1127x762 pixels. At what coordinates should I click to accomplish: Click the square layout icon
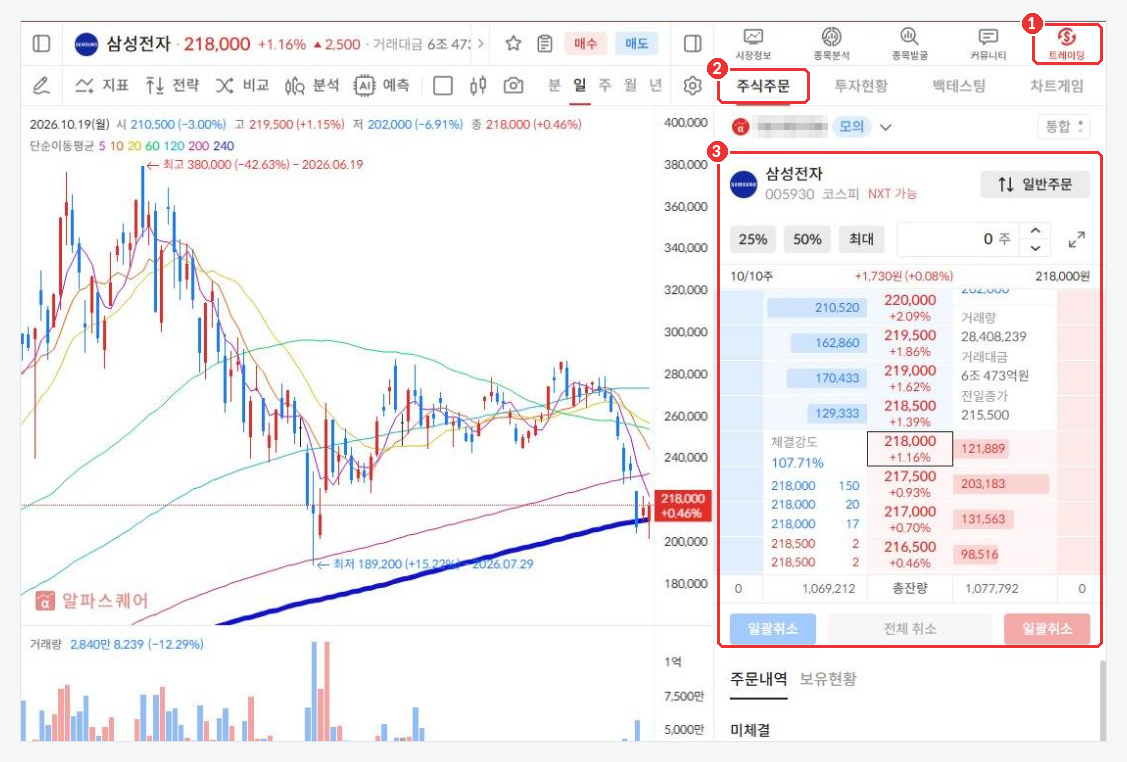coord(443,86)
